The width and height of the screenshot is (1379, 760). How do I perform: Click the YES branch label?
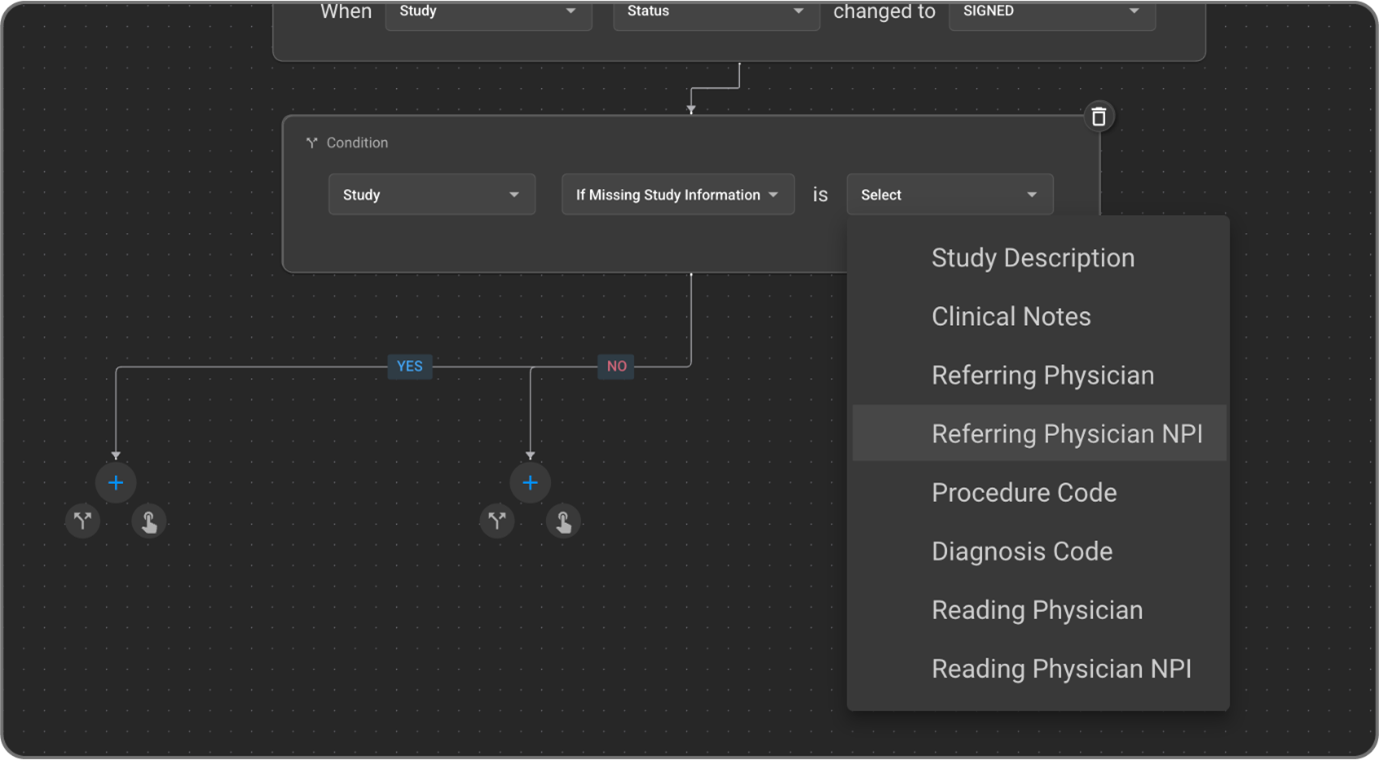pos(410,366)
